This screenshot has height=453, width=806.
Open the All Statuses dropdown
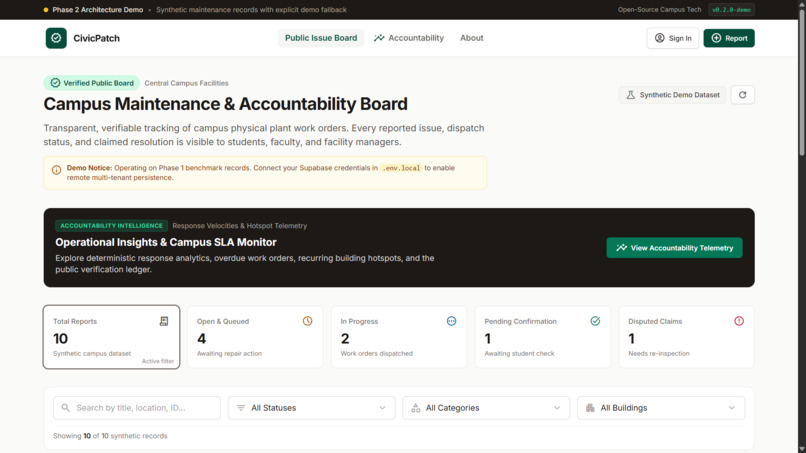(x=312, y=408)
